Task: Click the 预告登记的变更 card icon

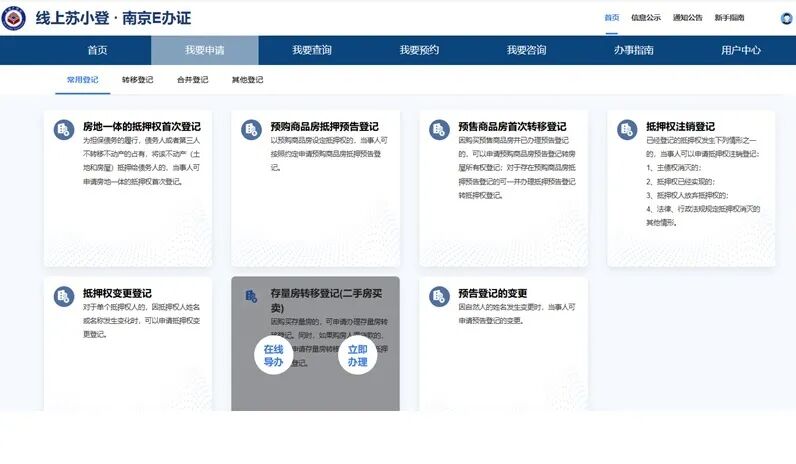Action: tap(439, 297)
